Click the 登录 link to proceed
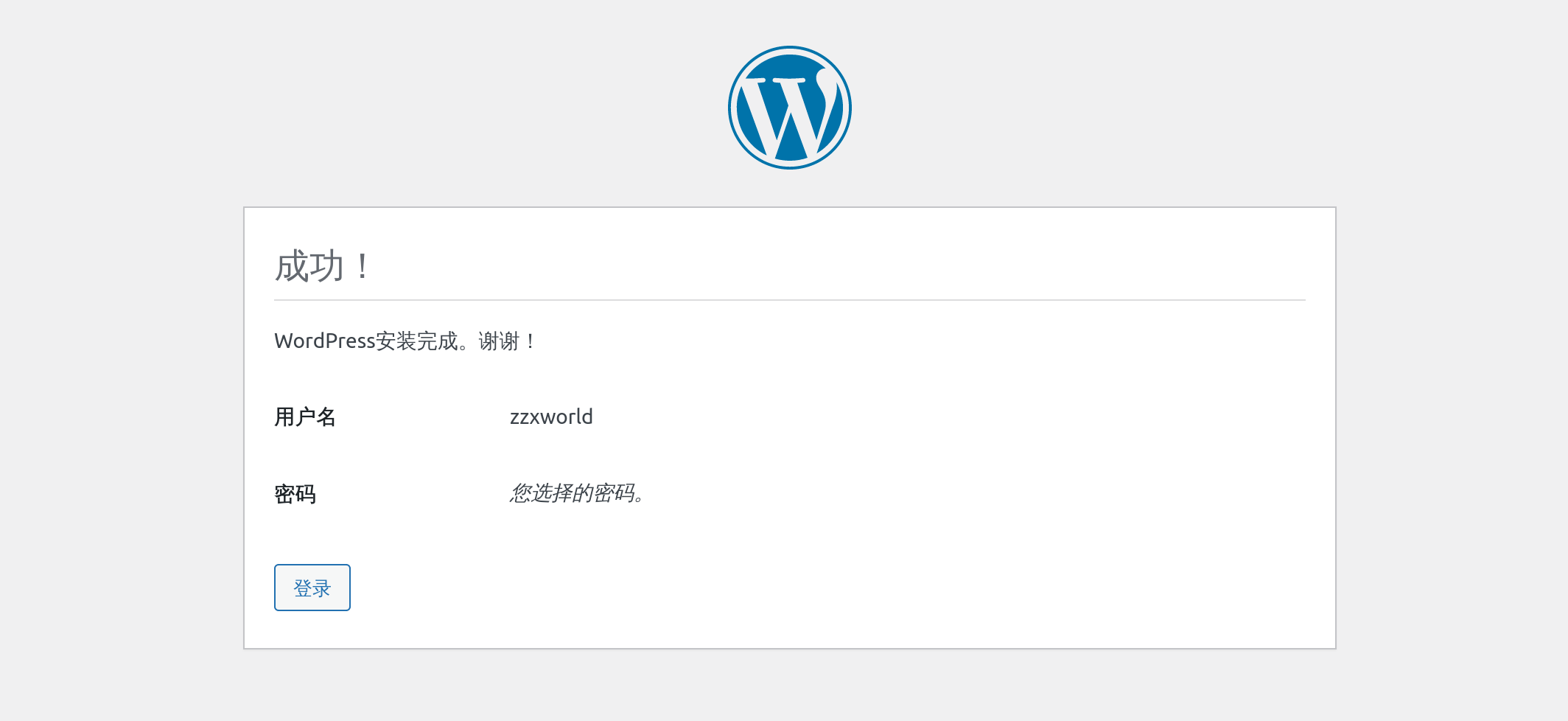1568x721 pixels. 312,588
